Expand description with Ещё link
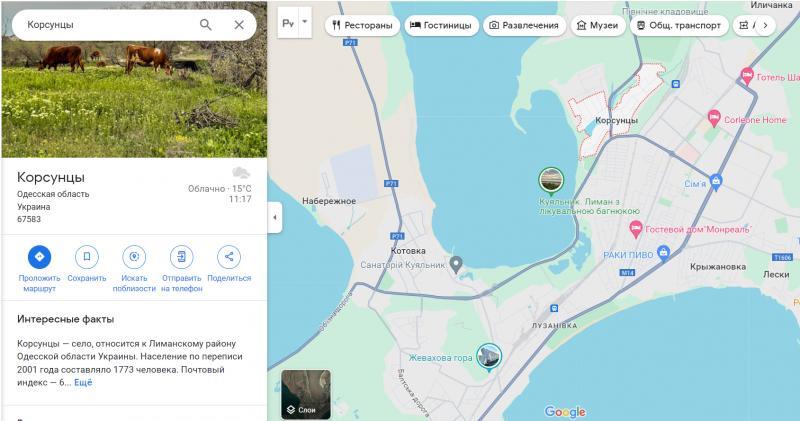Image resolution: width=800 pixels, height=421 pixels. click(x=83, y=382)
